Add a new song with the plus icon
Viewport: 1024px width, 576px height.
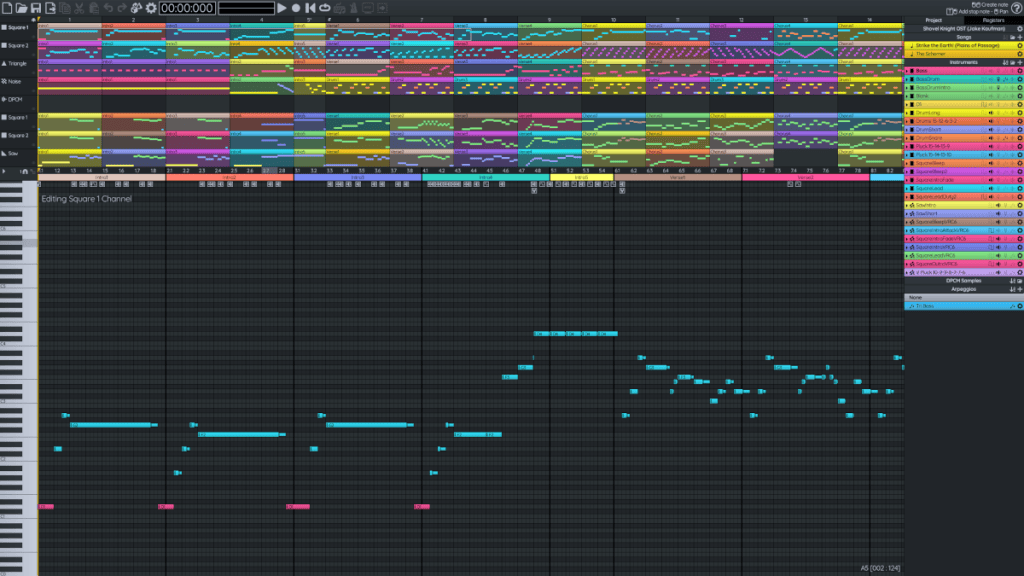[x=1019, y=37]
